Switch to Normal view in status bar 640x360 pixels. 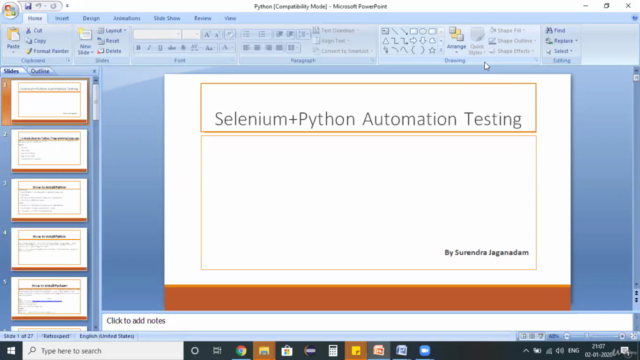coord(523,336)
